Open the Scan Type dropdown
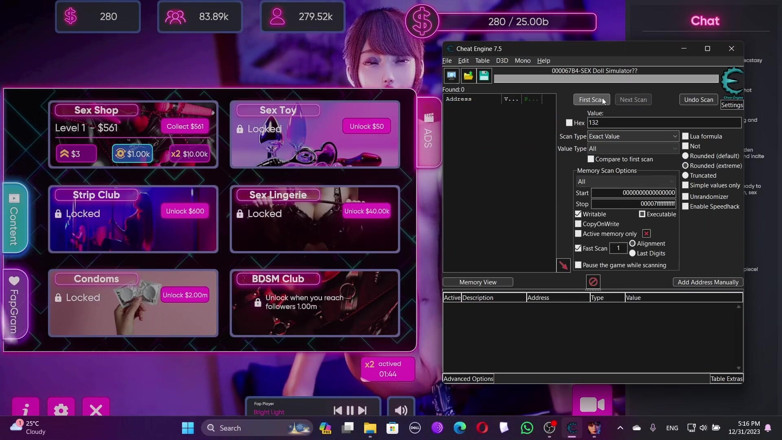 click(x=633, y=136)
